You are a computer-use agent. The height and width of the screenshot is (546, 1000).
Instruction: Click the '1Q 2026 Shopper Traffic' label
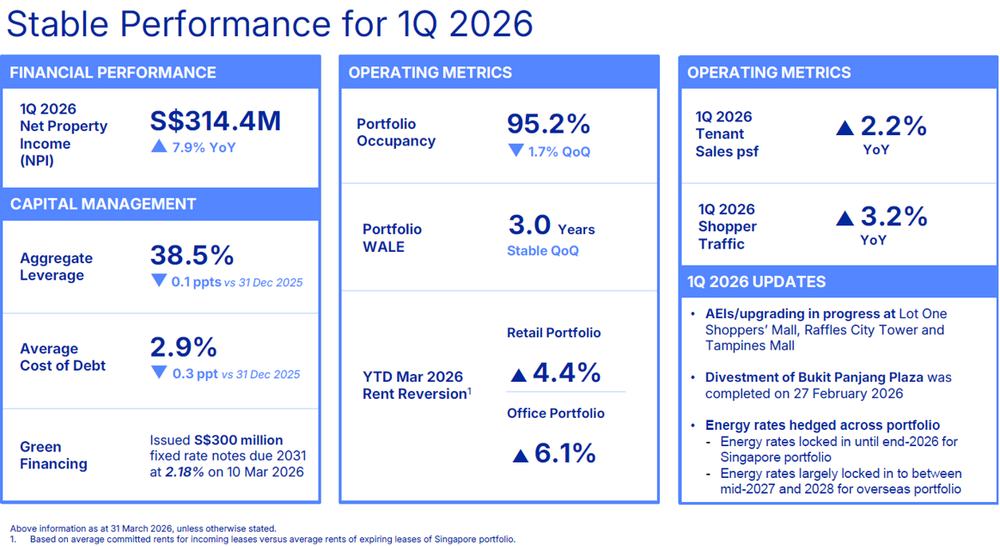pyautogui.click(x=728, y=226)
